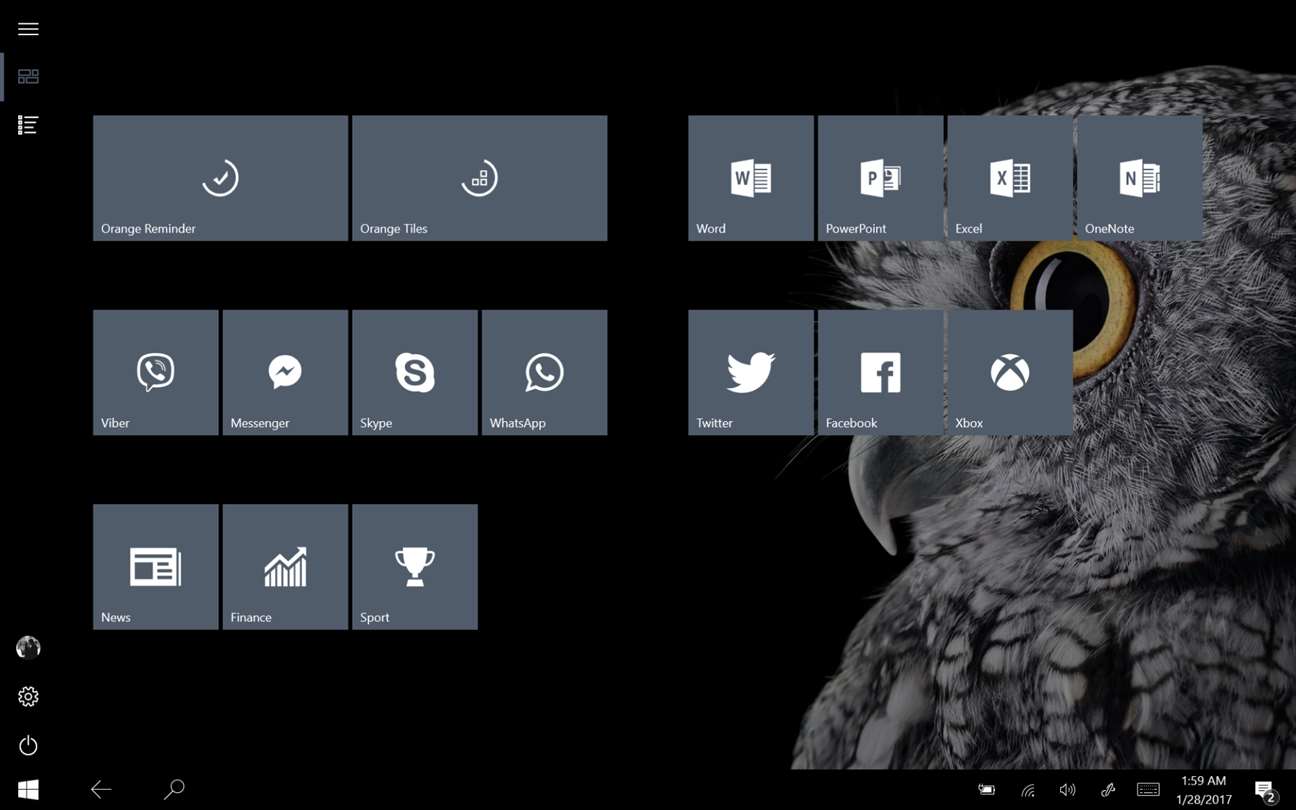Launch Word from the Start tiles

click(750, 178)
